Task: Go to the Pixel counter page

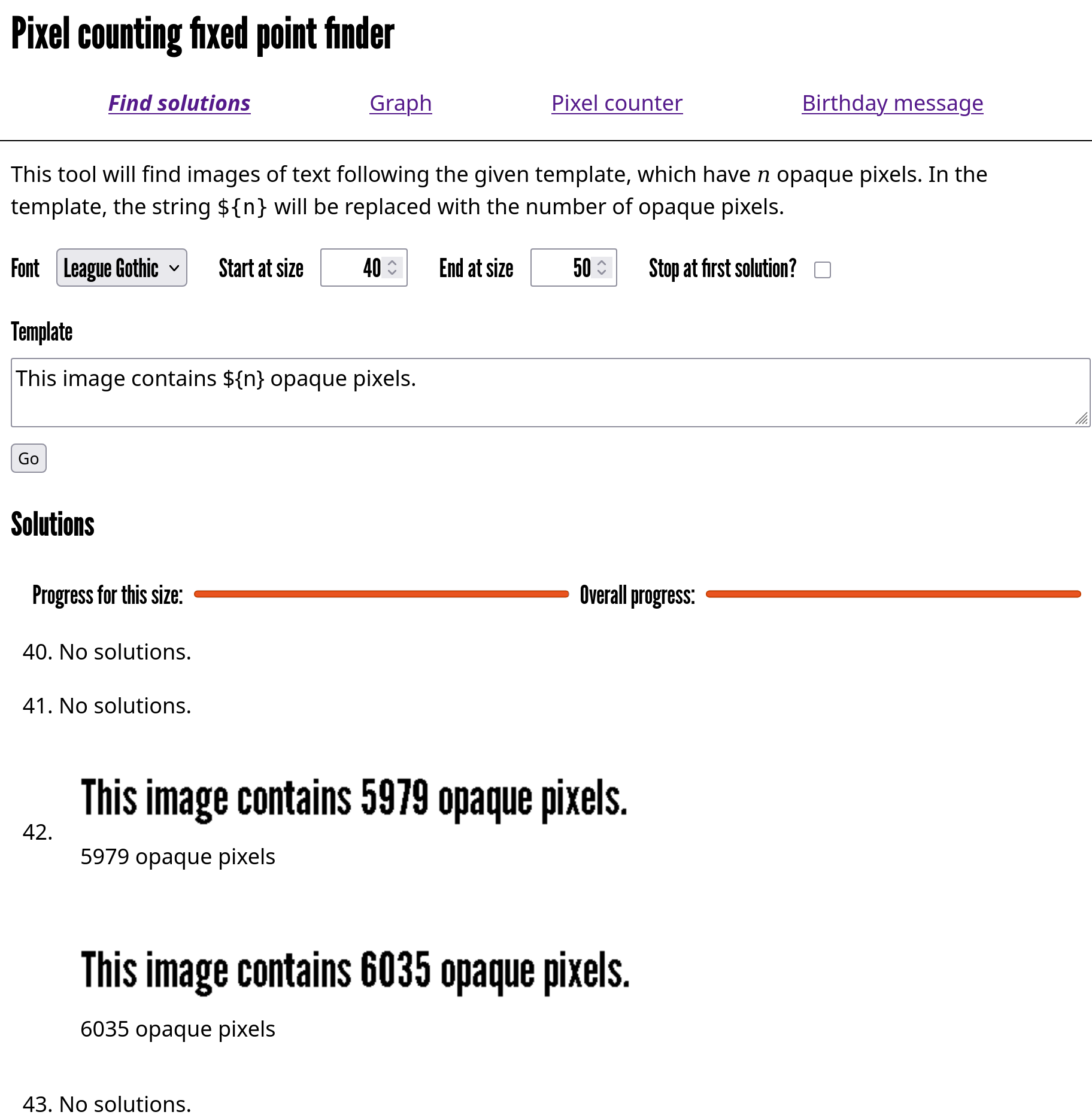Action: click(x=617, y=104)
